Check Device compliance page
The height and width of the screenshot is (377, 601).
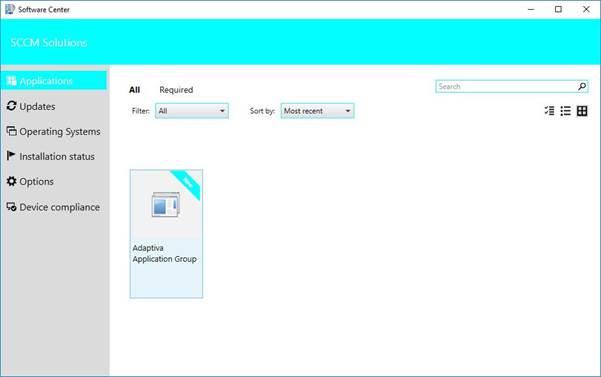(x=54, y=207)
